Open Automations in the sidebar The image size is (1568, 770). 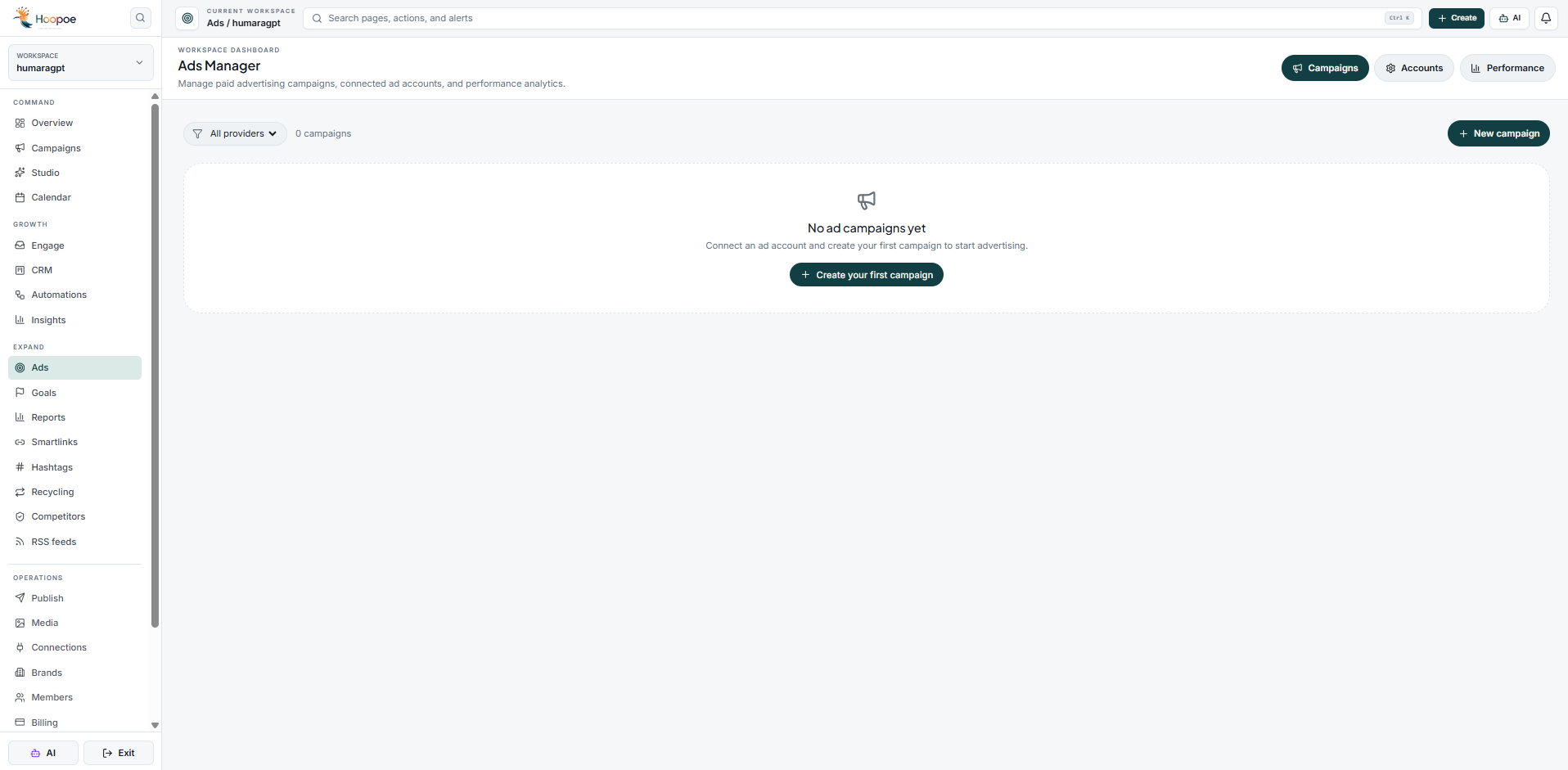74,295
